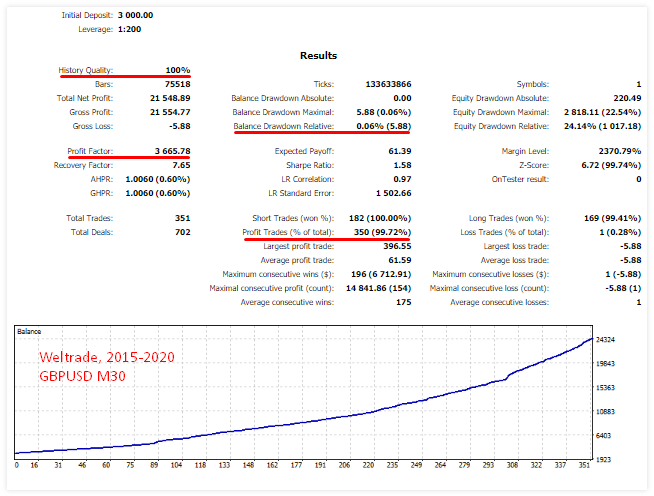The image size is (654, 496).
Task: Click the Equity Drawdown Maximal value 2 818.11 (22.54%)
Action: tap(602, 112)
